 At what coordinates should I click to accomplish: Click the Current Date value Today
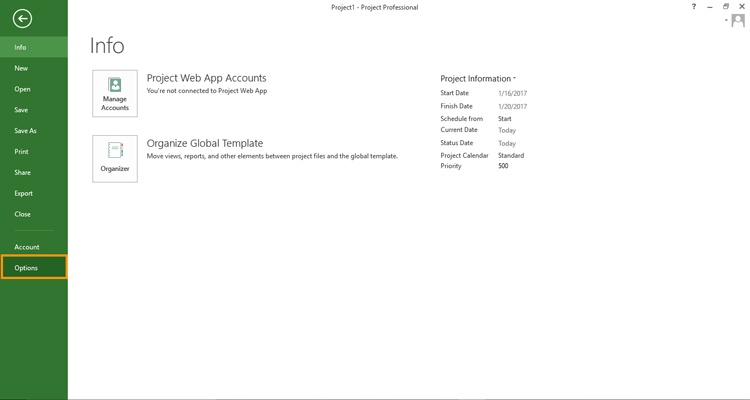[507, 130]
